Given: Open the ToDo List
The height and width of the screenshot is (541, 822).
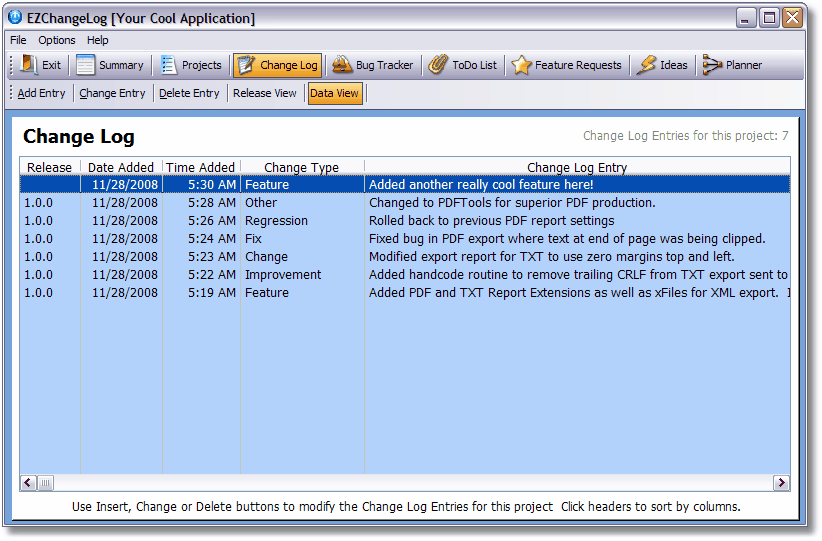Looking at the screenshot, I should 462,66.
